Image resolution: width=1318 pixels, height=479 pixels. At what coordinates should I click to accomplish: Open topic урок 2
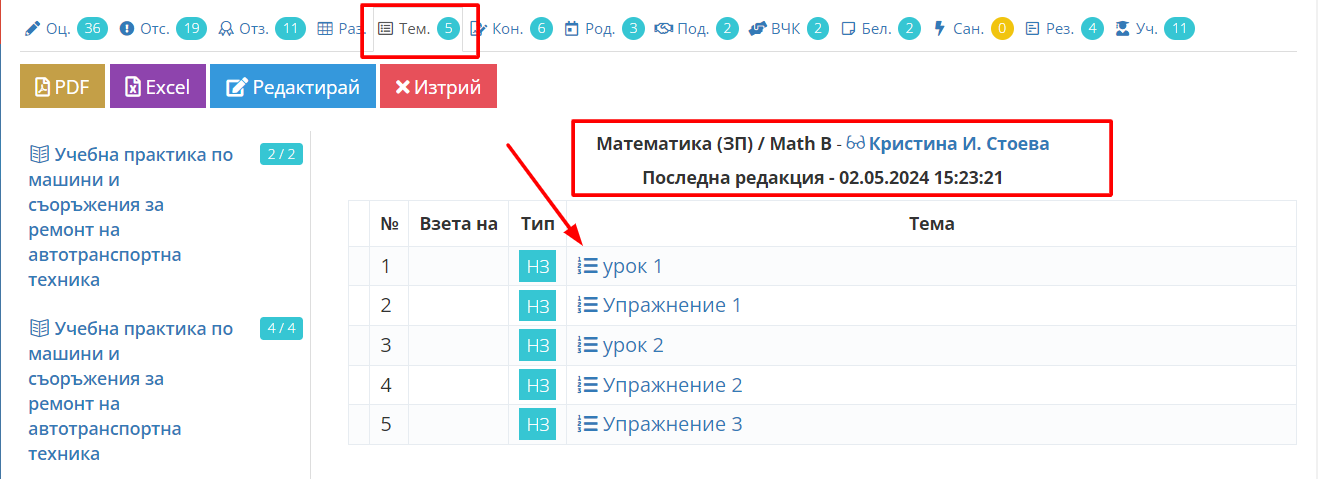click(x=633, y=345)
